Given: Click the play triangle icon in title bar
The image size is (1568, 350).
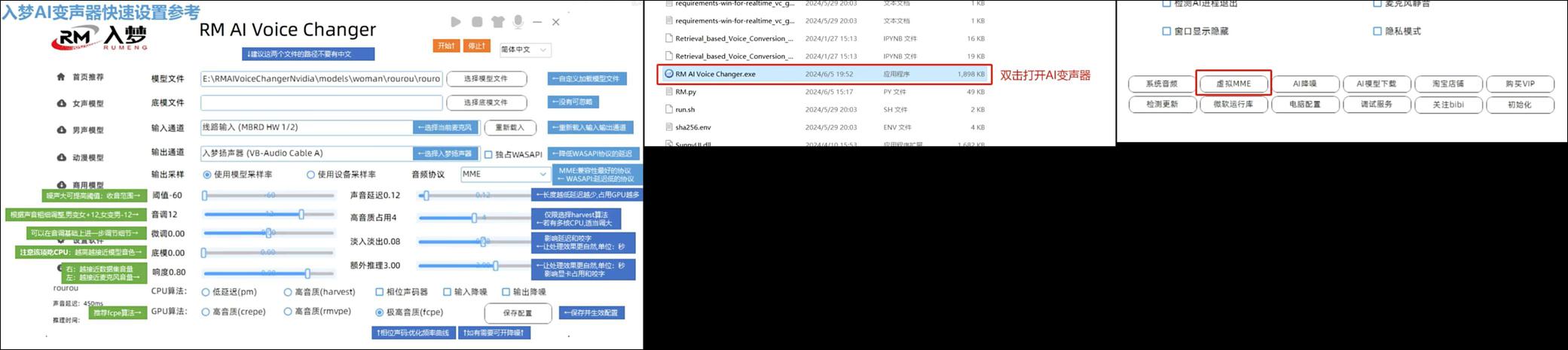Looking at the screenshot, I should coord(456,22).
